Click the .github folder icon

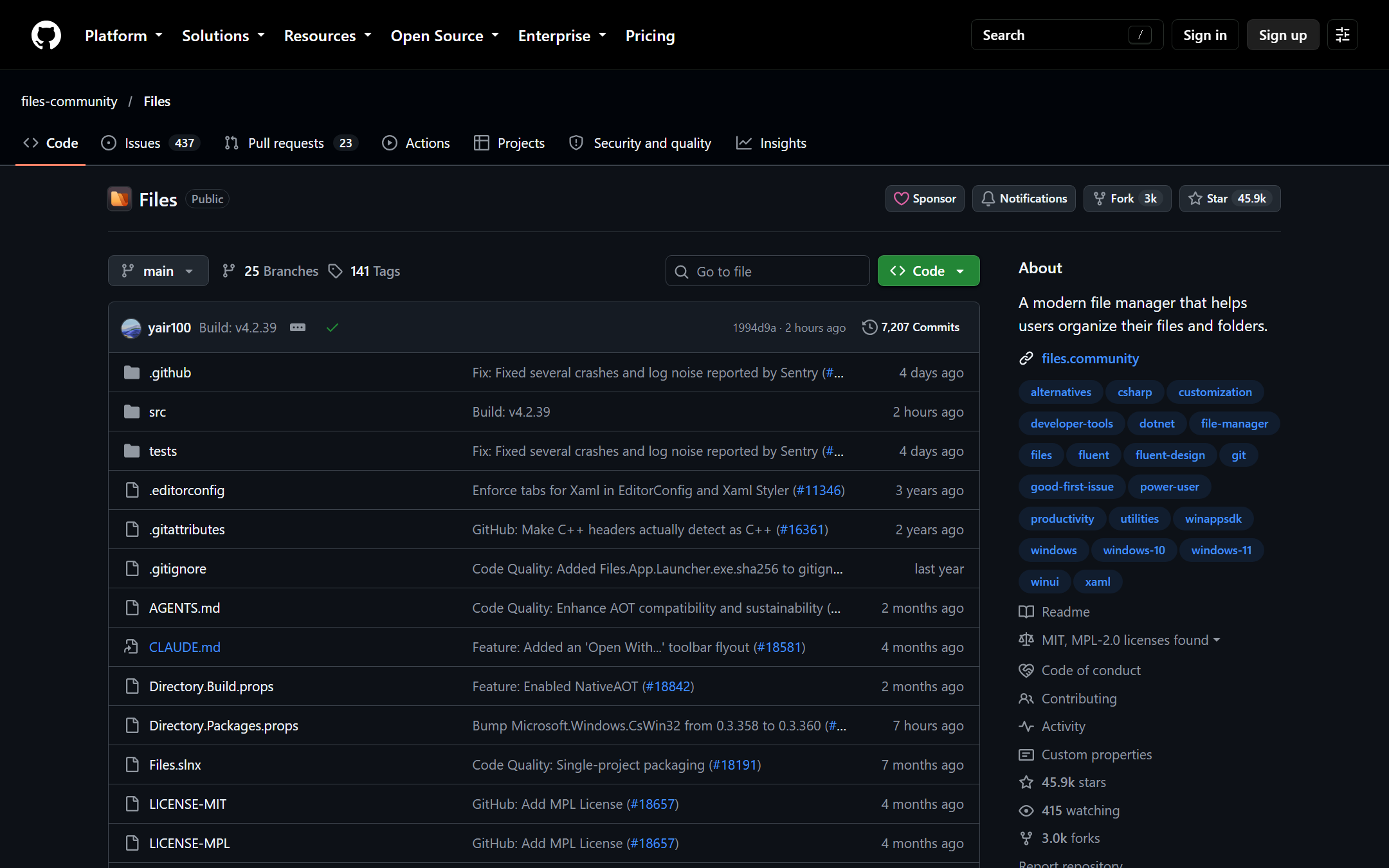pos(132,373)
